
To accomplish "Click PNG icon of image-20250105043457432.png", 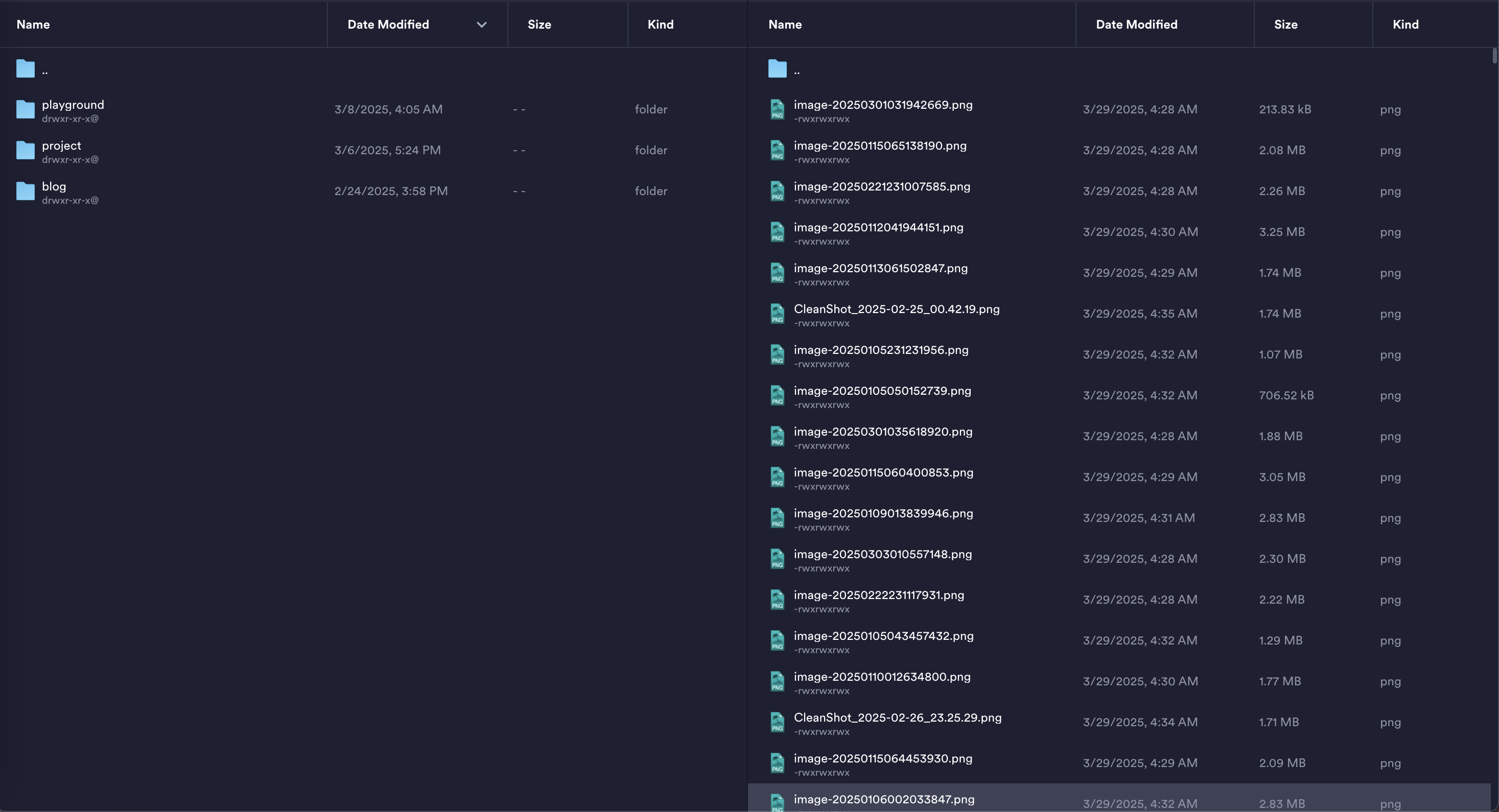I will point(778,640).
